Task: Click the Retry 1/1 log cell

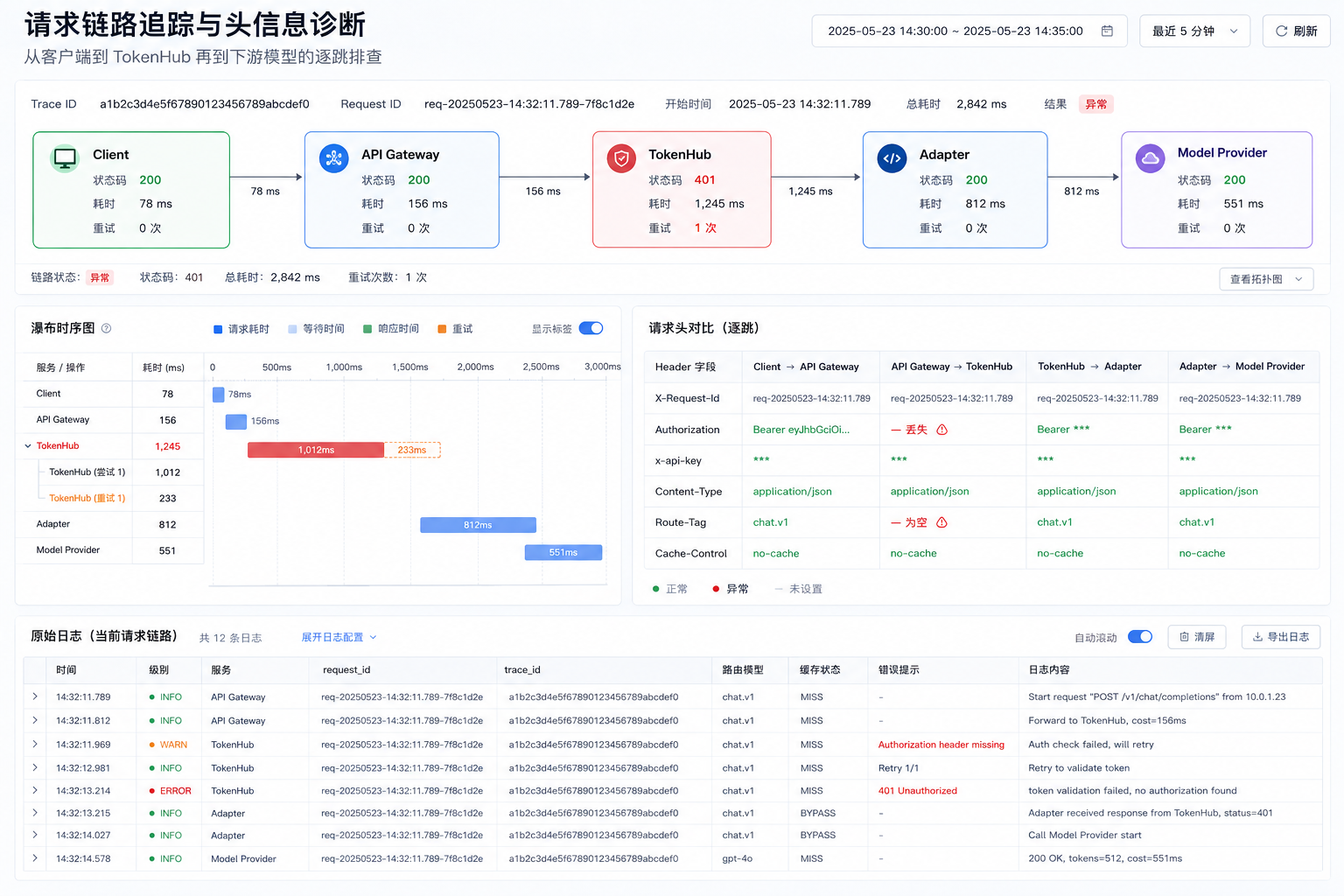Action: (899, 768)
